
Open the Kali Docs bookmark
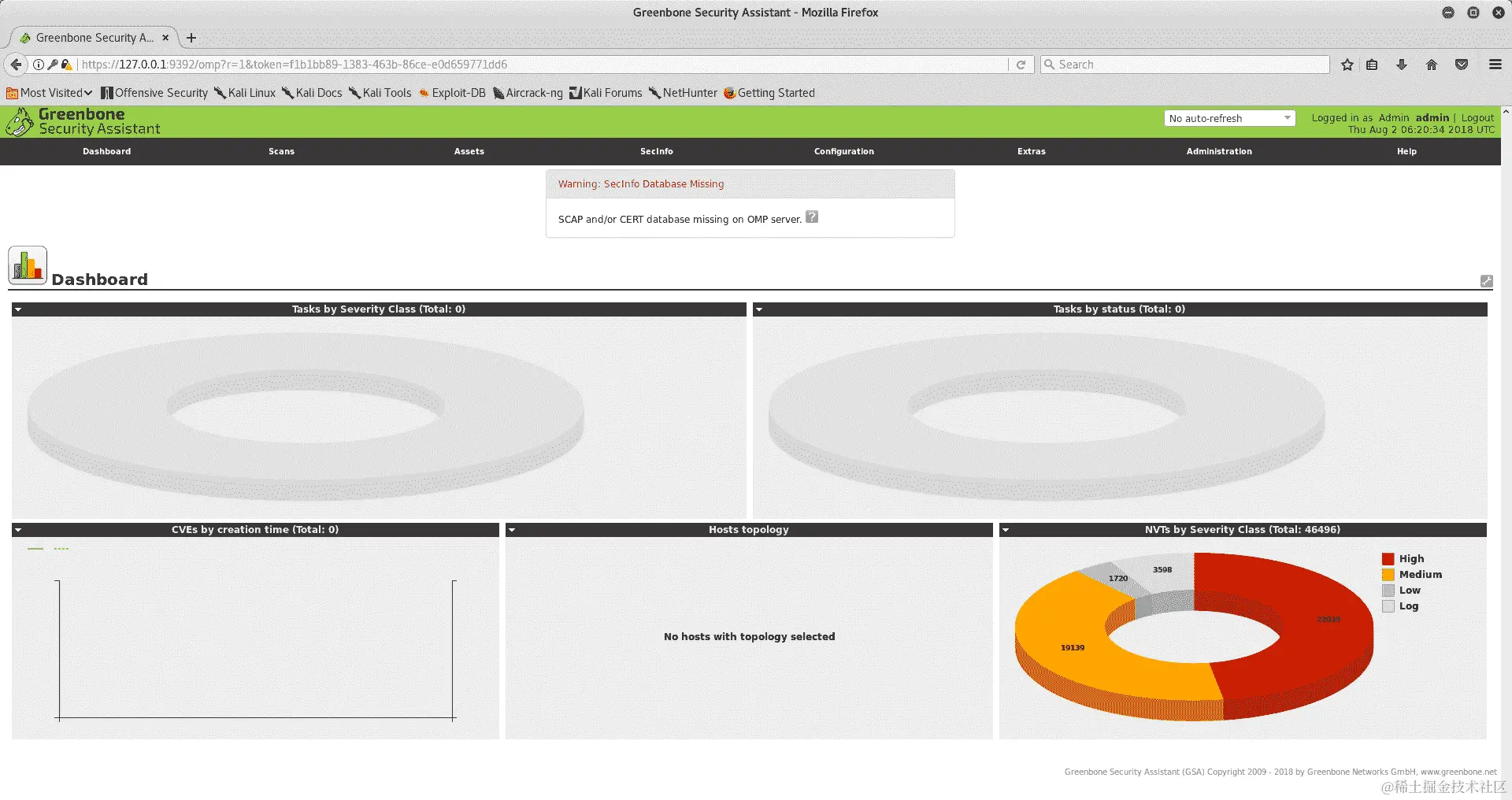[x=312, y=93]
